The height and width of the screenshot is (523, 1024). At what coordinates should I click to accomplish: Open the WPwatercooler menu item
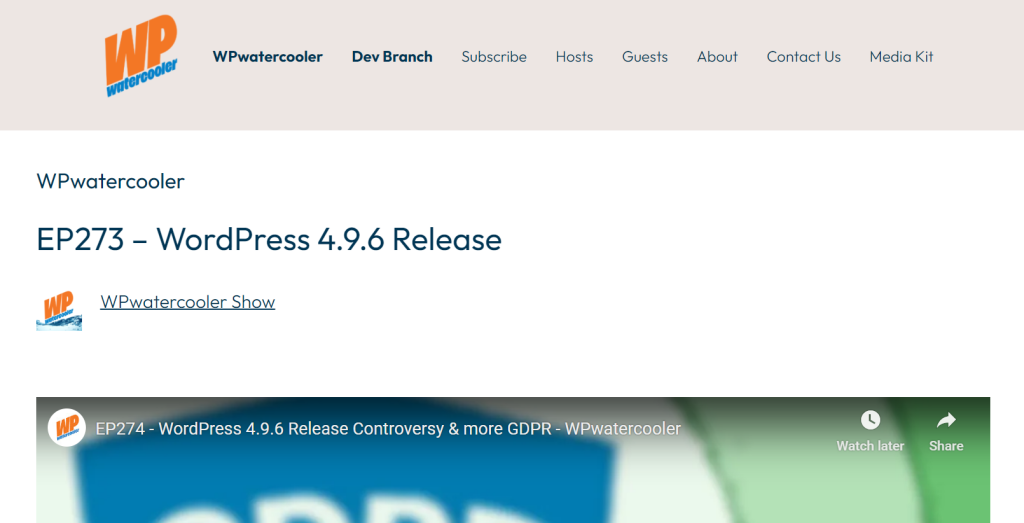pos(268,57)
